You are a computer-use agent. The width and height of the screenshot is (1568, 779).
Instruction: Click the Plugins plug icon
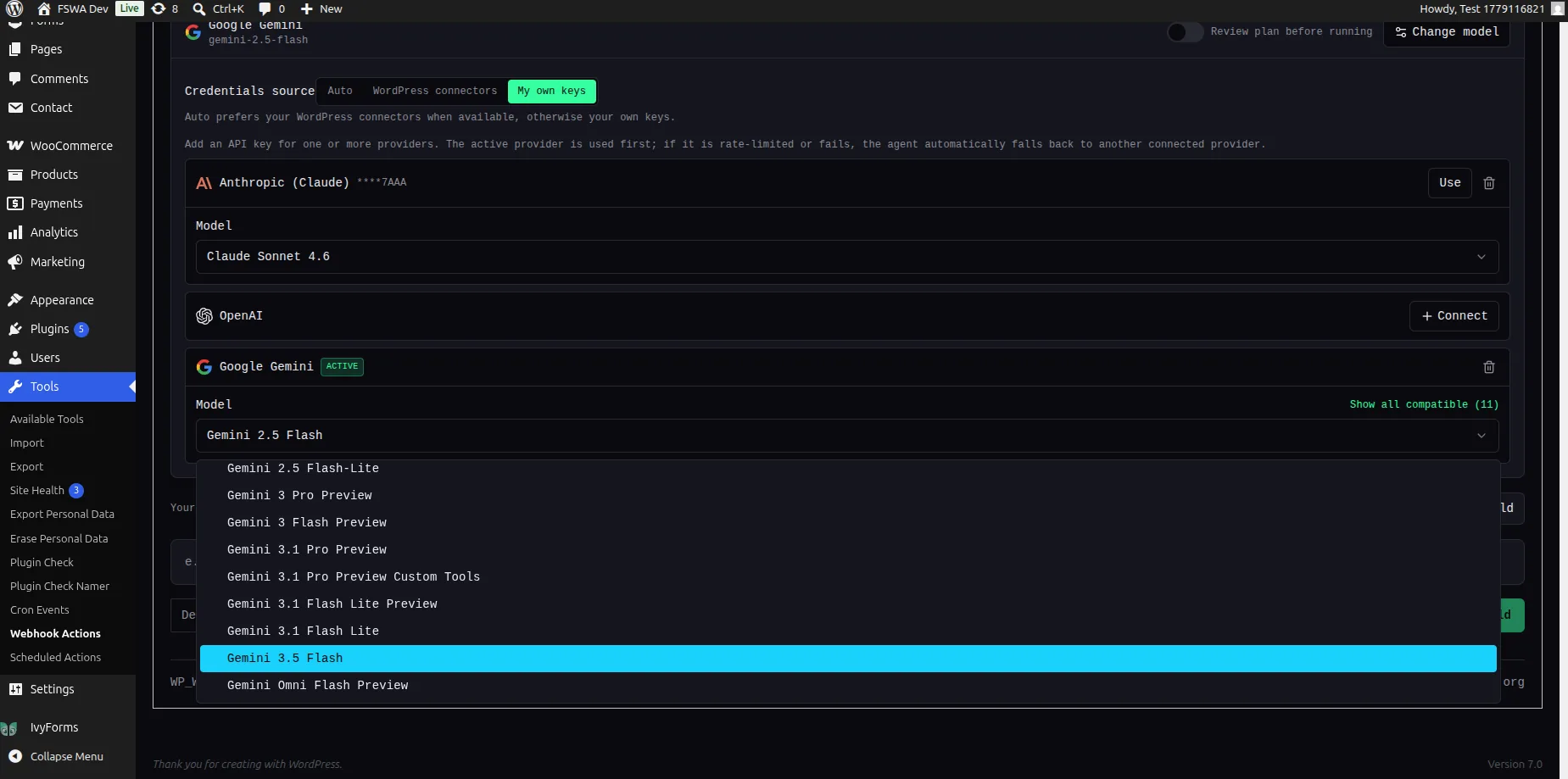(x=15, y=329)
